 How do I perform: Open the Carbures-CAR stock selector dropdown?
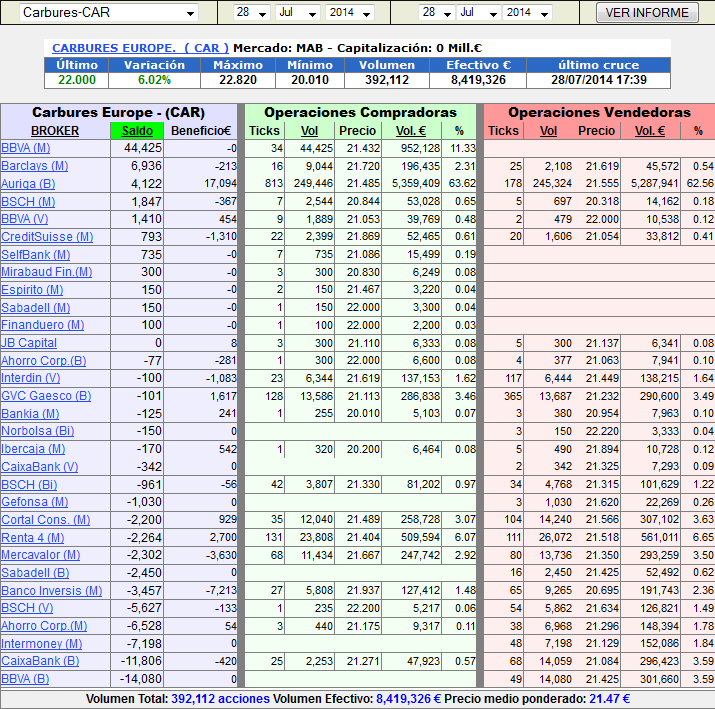108,13
